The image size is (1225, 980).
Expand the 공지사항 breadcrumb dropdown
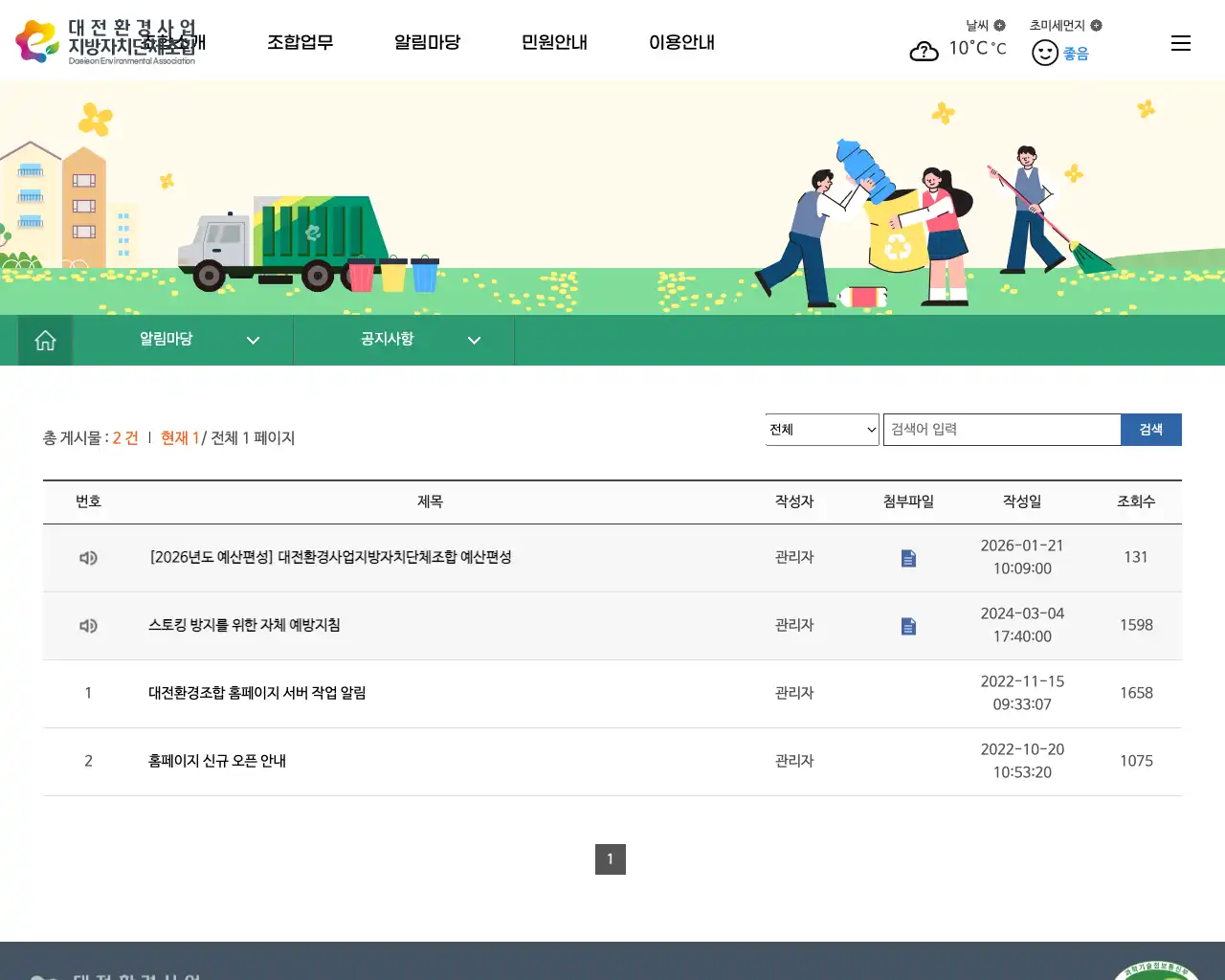point(474,340)
